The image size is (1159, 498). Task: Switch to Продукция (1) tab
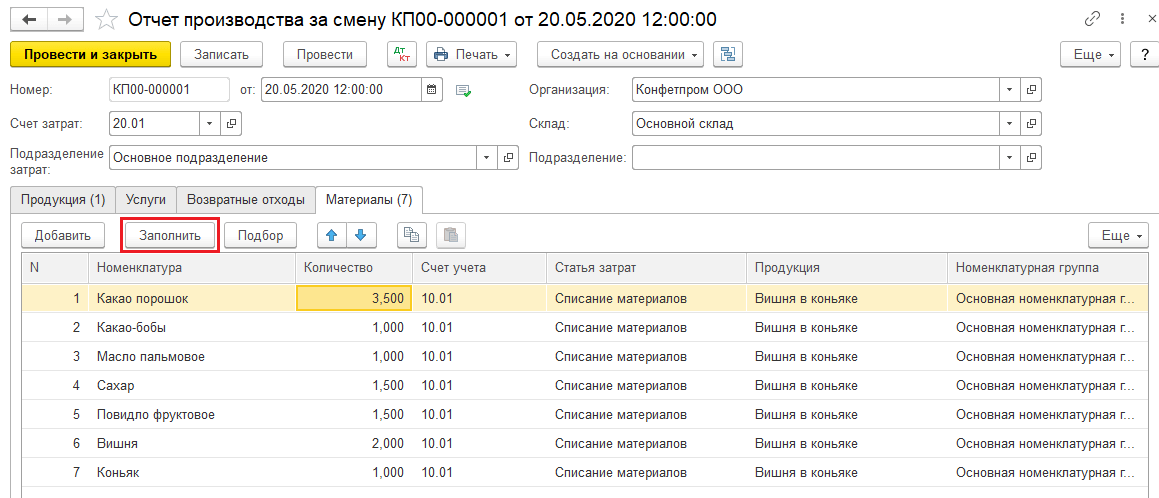tap(63, 199)
